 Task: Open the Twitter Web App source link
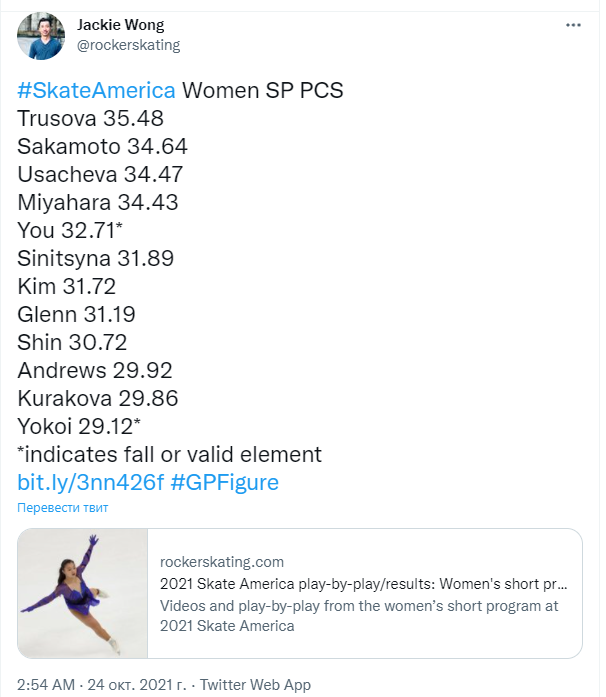[x=255, y=685]
